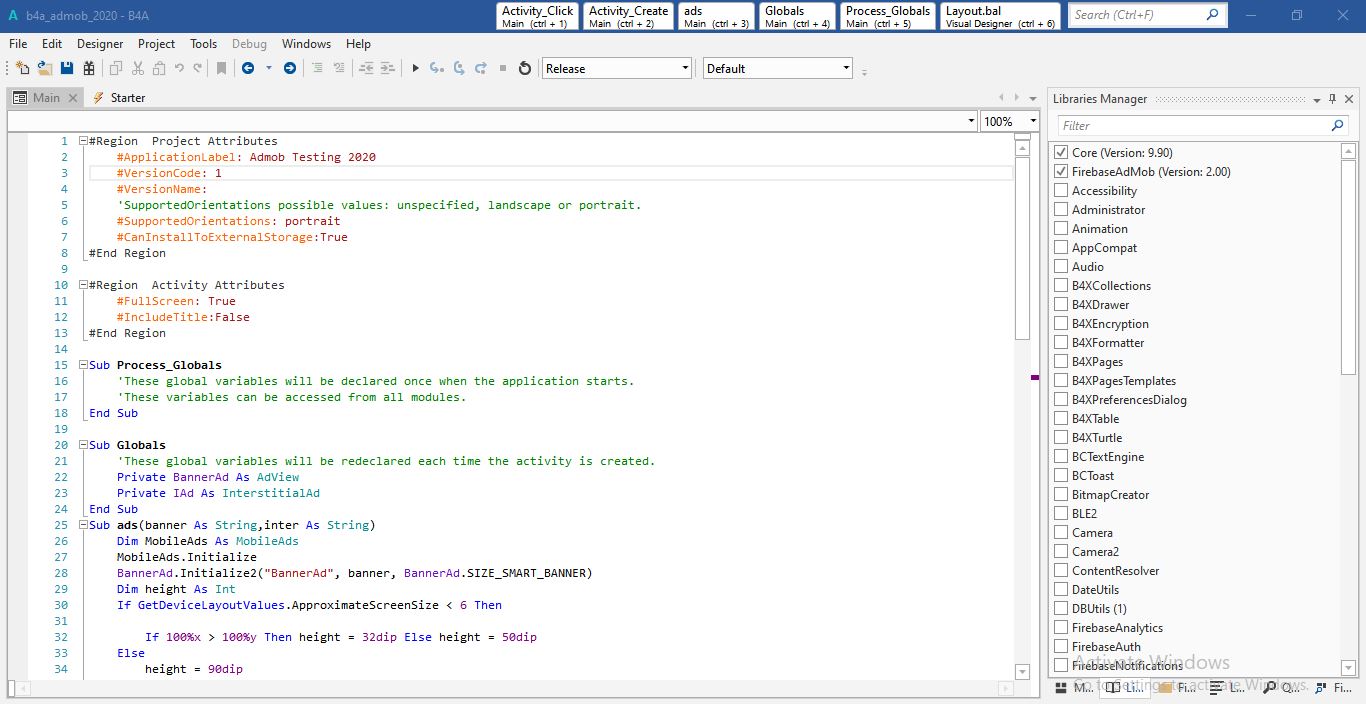Open Layout.bal in Visual Designer
This screenshot has width=1366, height=704.
(1000, 16)
